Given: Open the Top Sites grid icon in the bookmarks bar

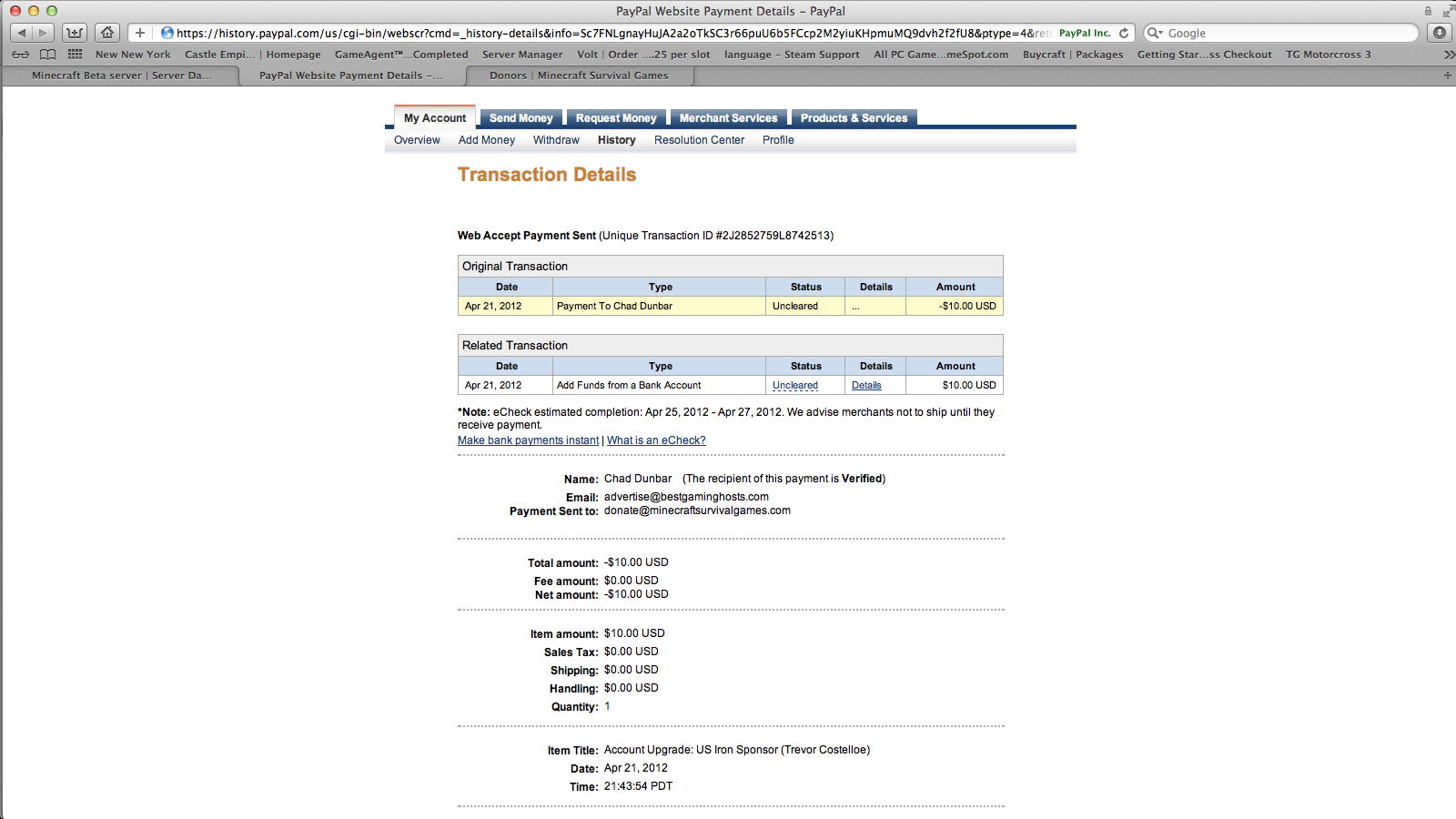Looking at the screenshot, I should click(75, 55).
